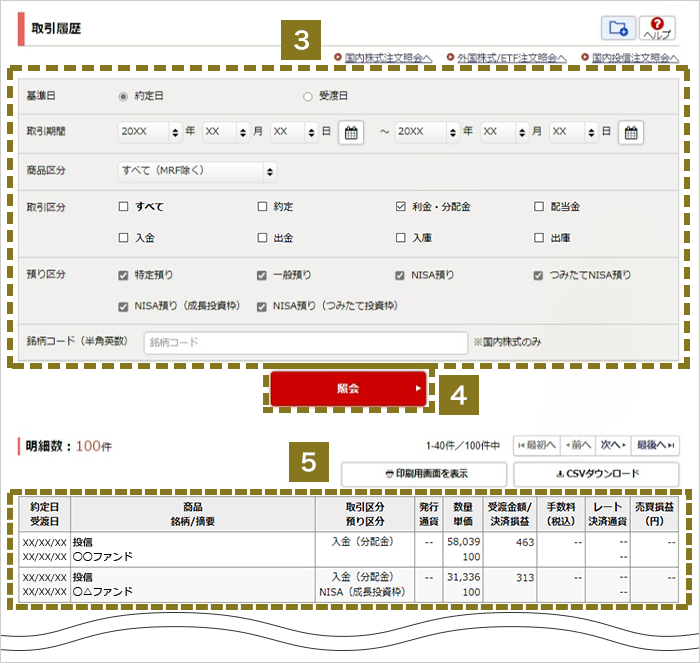Screen dimensions: 700x663
Task: Open the start month dropdown
Action: pos(225,132)
